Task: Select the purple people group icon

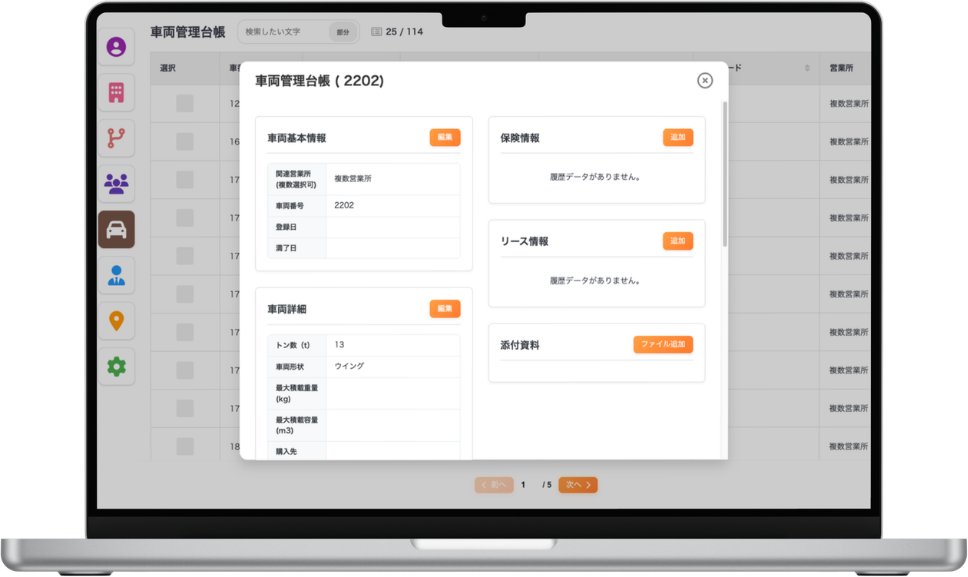Action: pos(116,184)
